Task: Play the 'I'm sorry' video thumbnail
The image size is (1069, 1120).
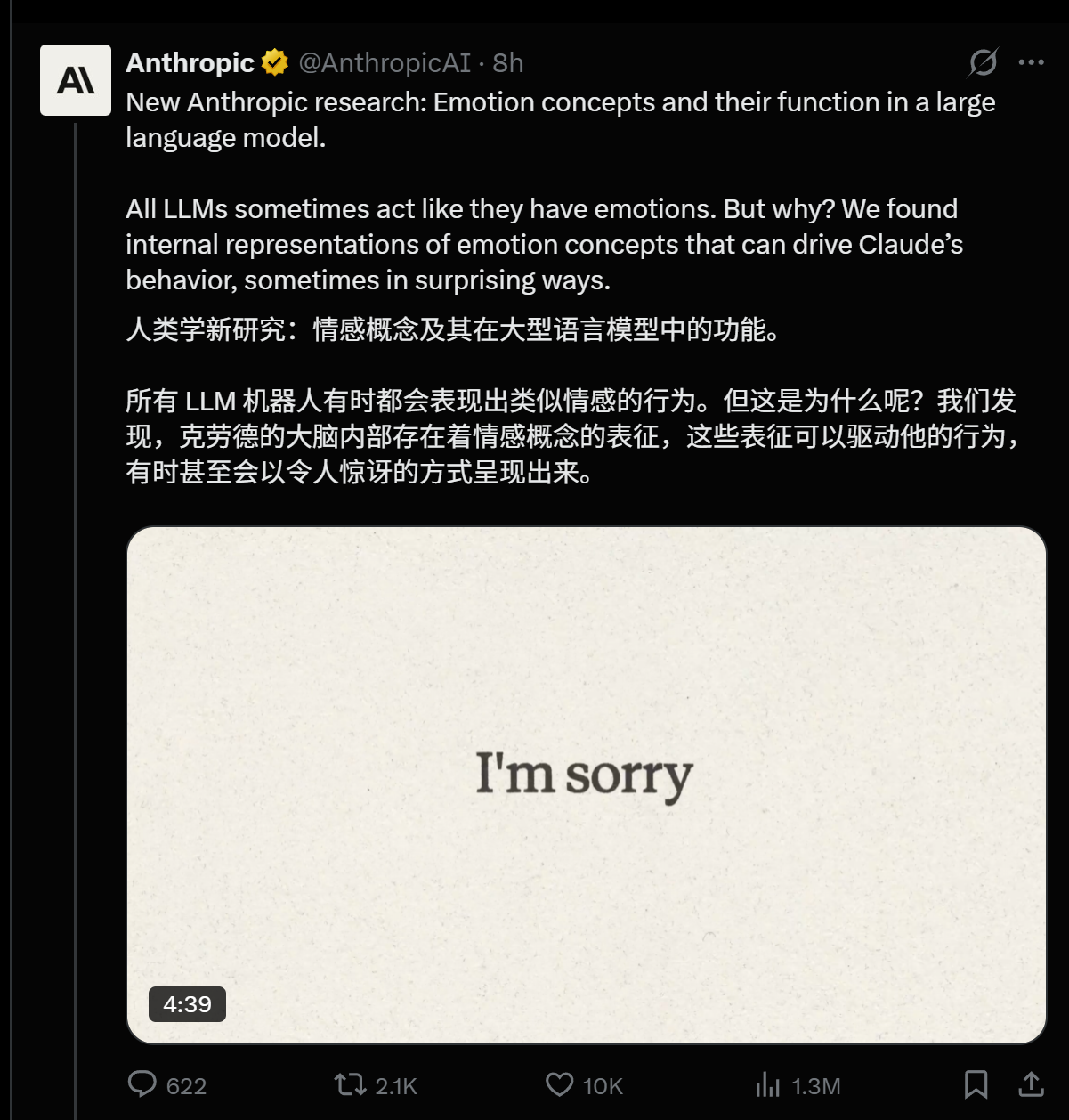Action: 587,783
